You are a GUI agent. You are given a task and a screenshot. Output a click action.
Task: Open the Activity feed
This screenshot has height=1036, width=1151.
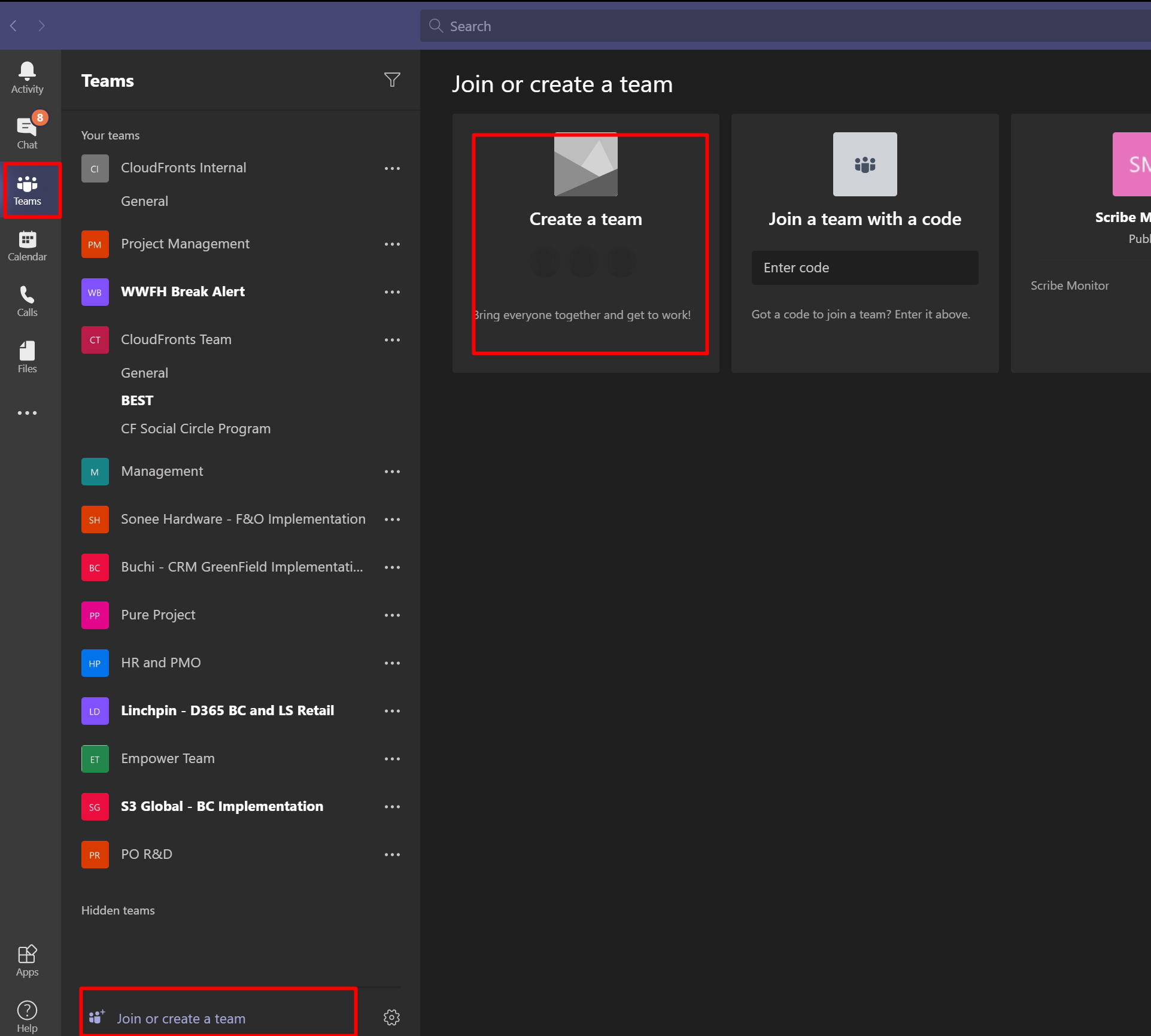coord(27,77)
